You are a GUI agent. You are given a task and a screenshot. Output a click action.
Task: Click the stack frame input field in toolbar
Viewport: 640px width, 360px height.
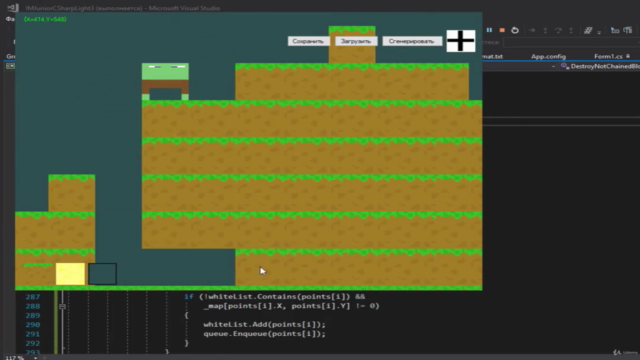point(571,42)
